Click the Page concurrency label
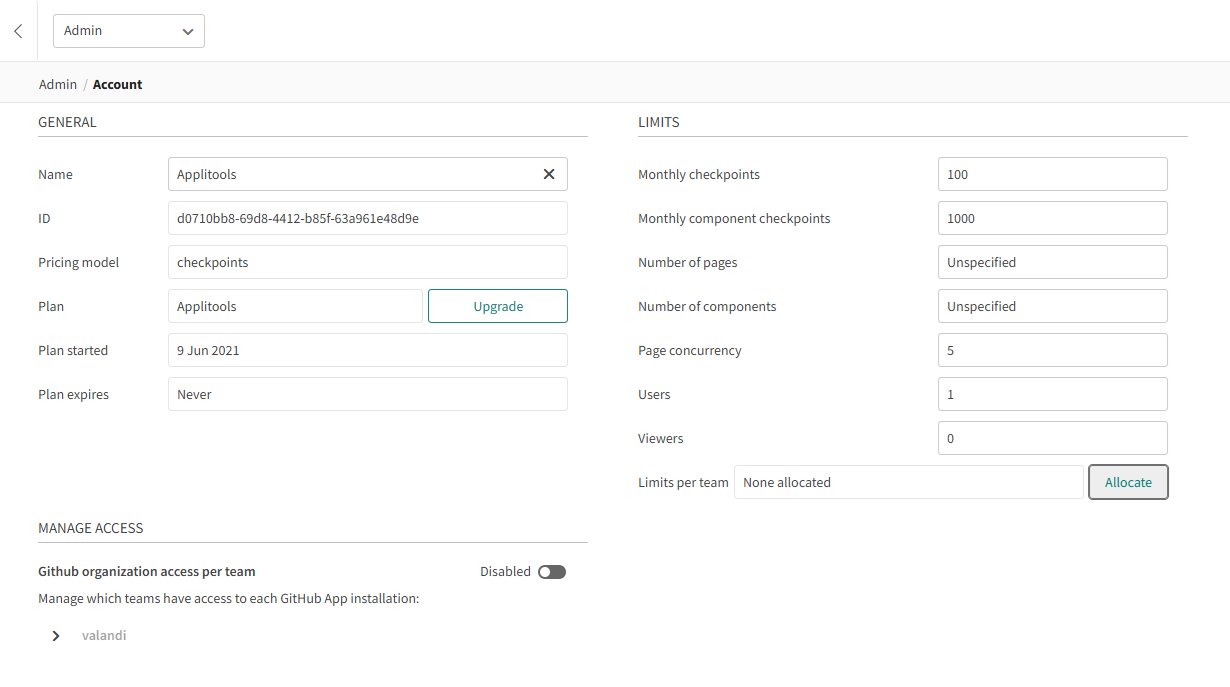1230x687 pixels. point(690,350)
